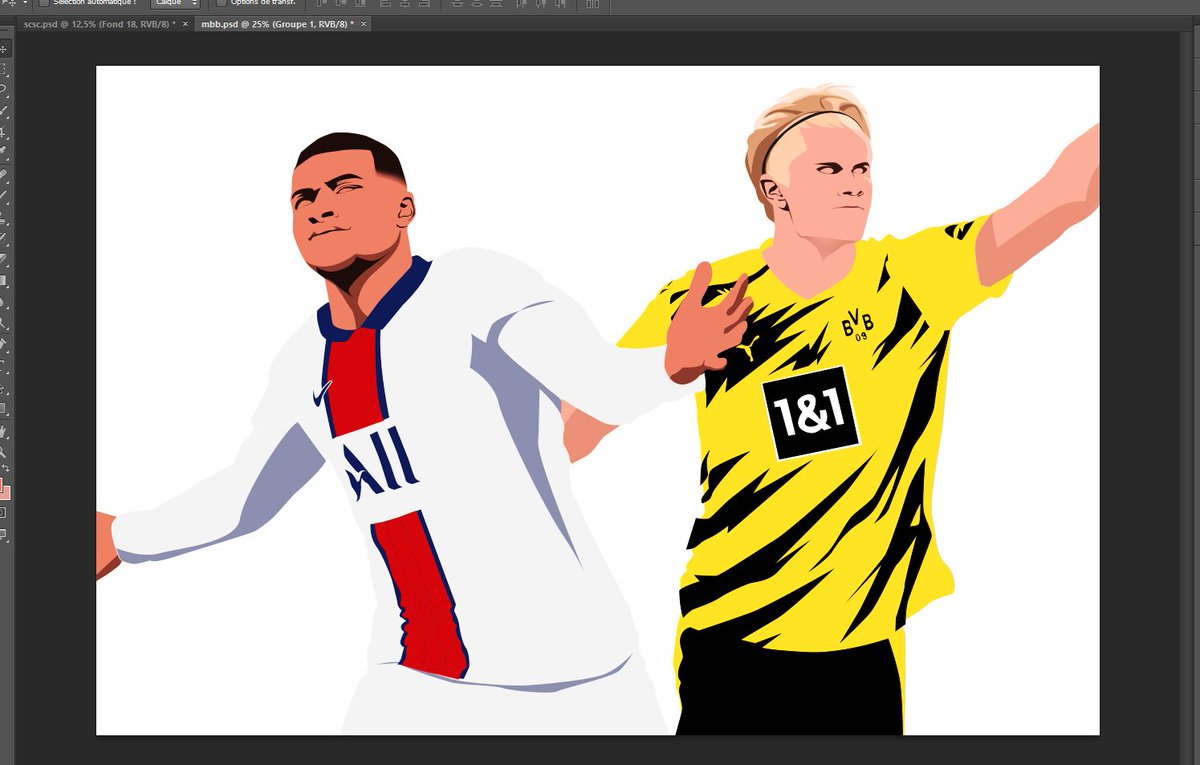Click align left edges icon
This screenshot has height=765, width=1200.
pos(385,3)
